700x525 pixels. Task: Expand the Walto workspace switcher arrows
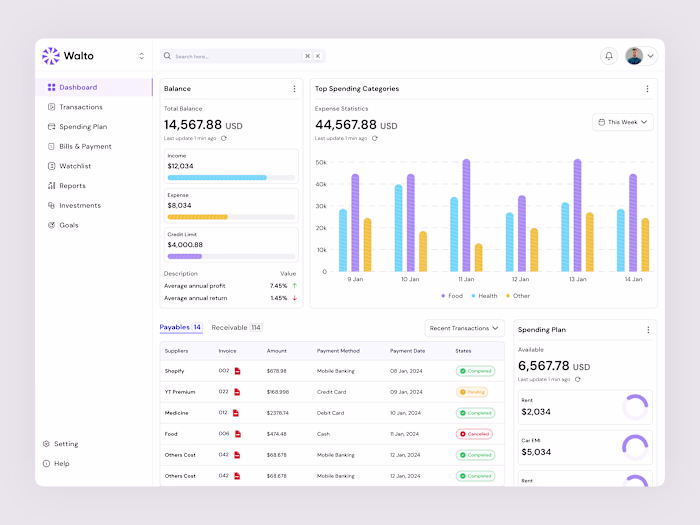coord(142,56)
